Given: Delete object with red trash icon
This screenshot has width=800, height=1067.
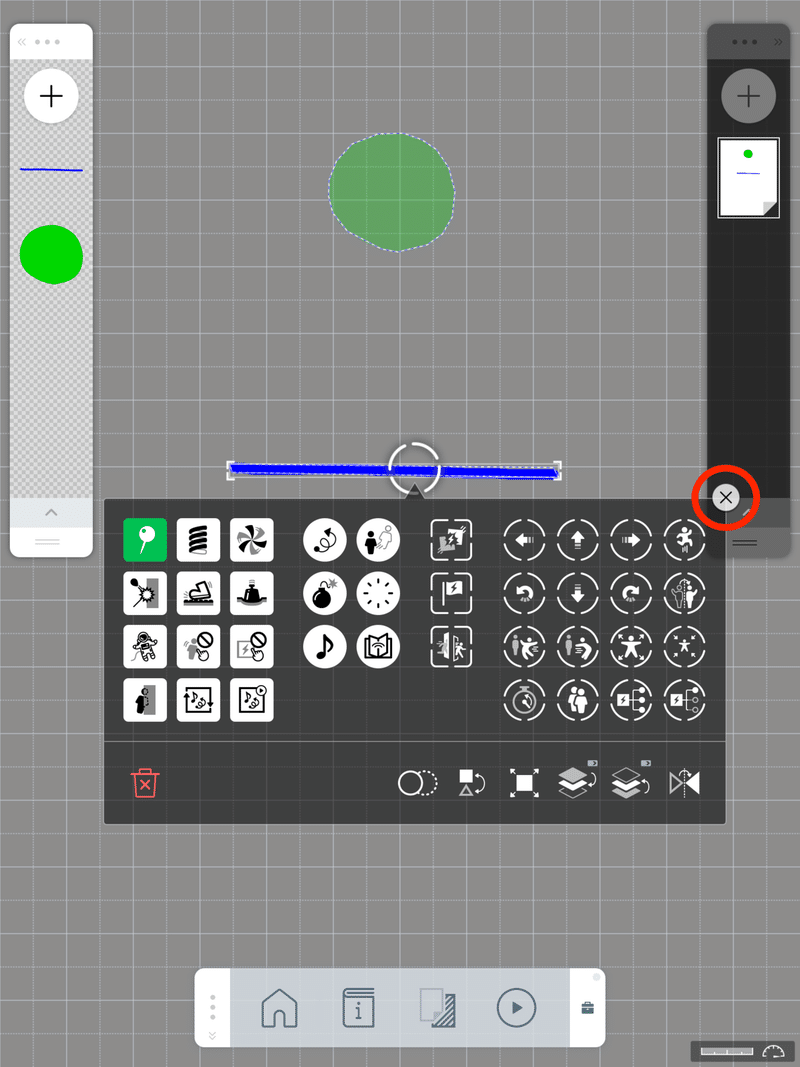Looking at the screenshot, I should (145, 783).
